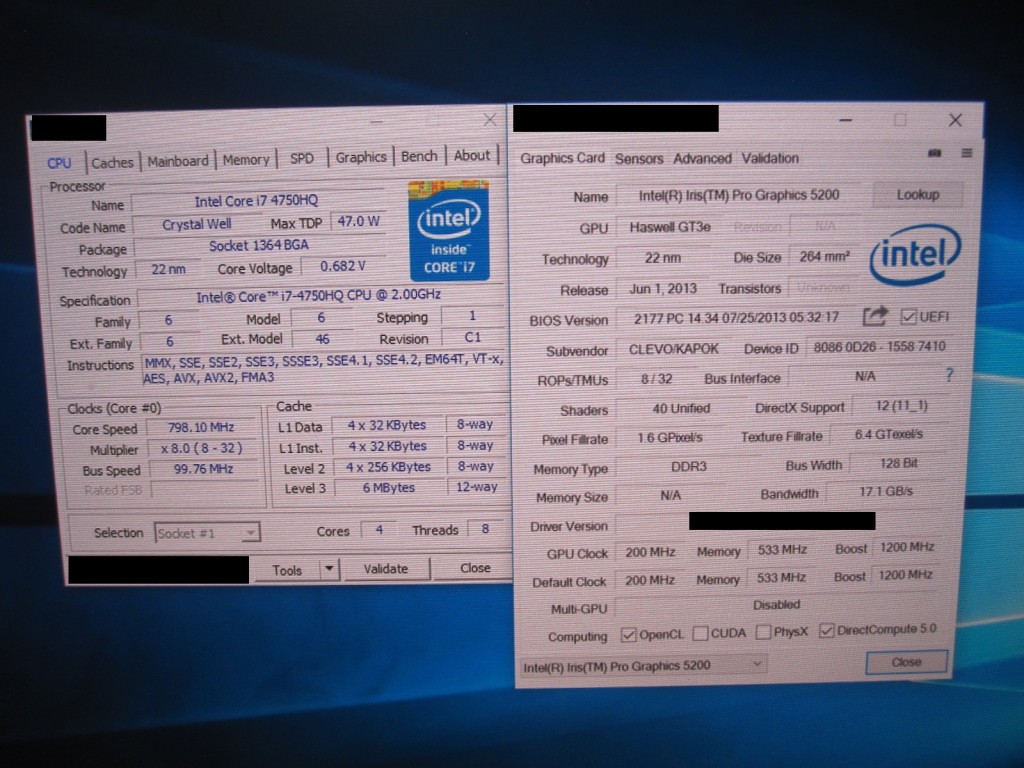
Task: Click the Multiplier value x 8.0
Action: coord(202,448)
